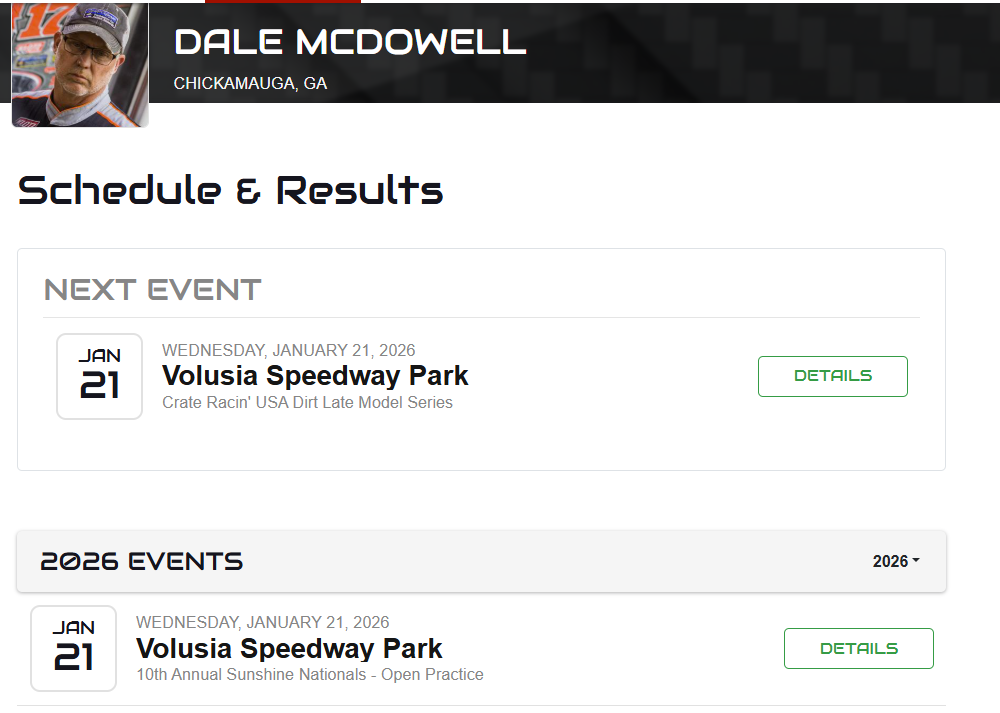The height and width of the screenshot is (713, 1000).
Task: Click Dale McDowell's profile photo
Action: tap(80, 62)
